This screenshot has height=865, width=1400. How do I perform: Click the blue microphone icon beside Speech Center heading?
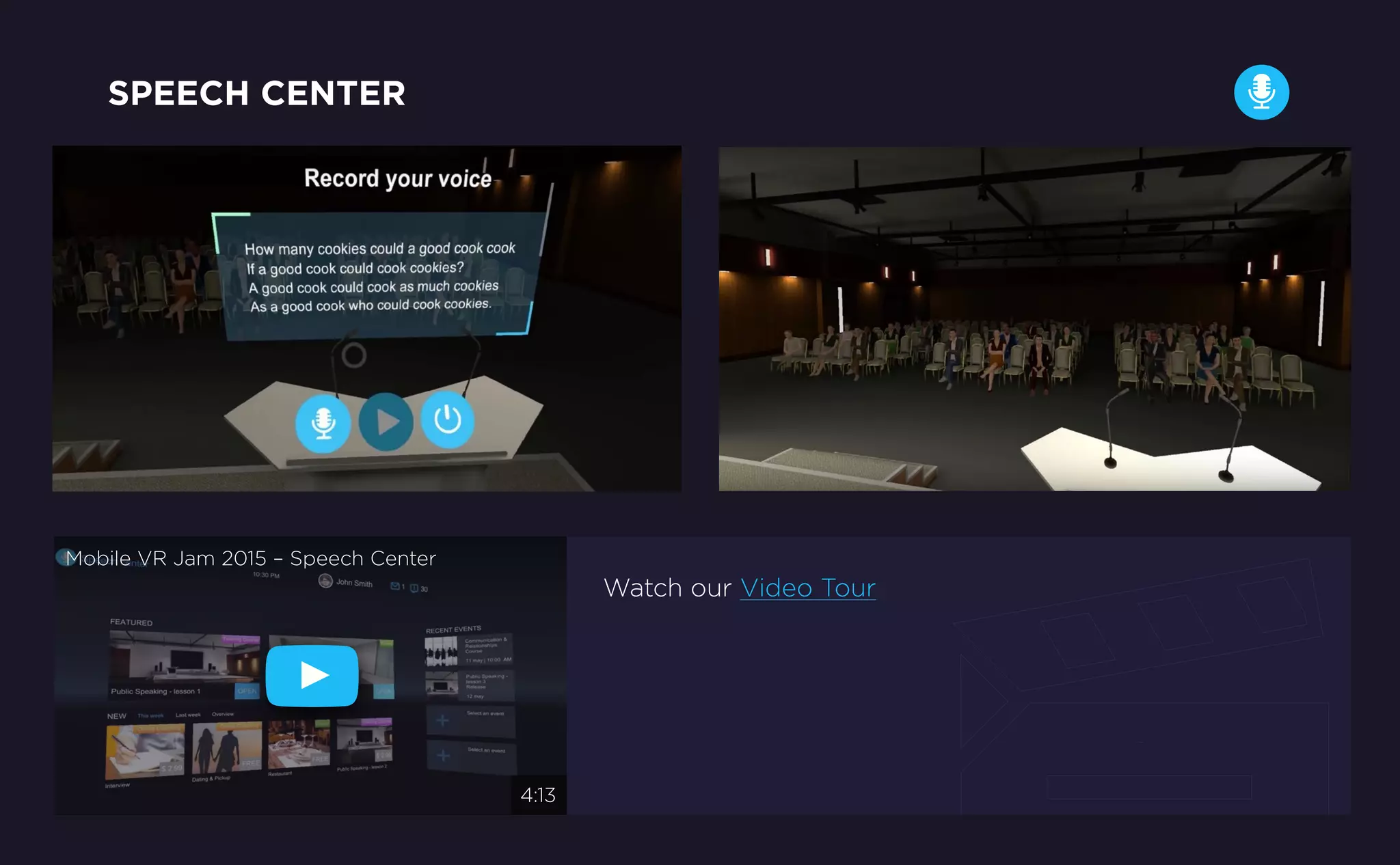[1261, 92]
